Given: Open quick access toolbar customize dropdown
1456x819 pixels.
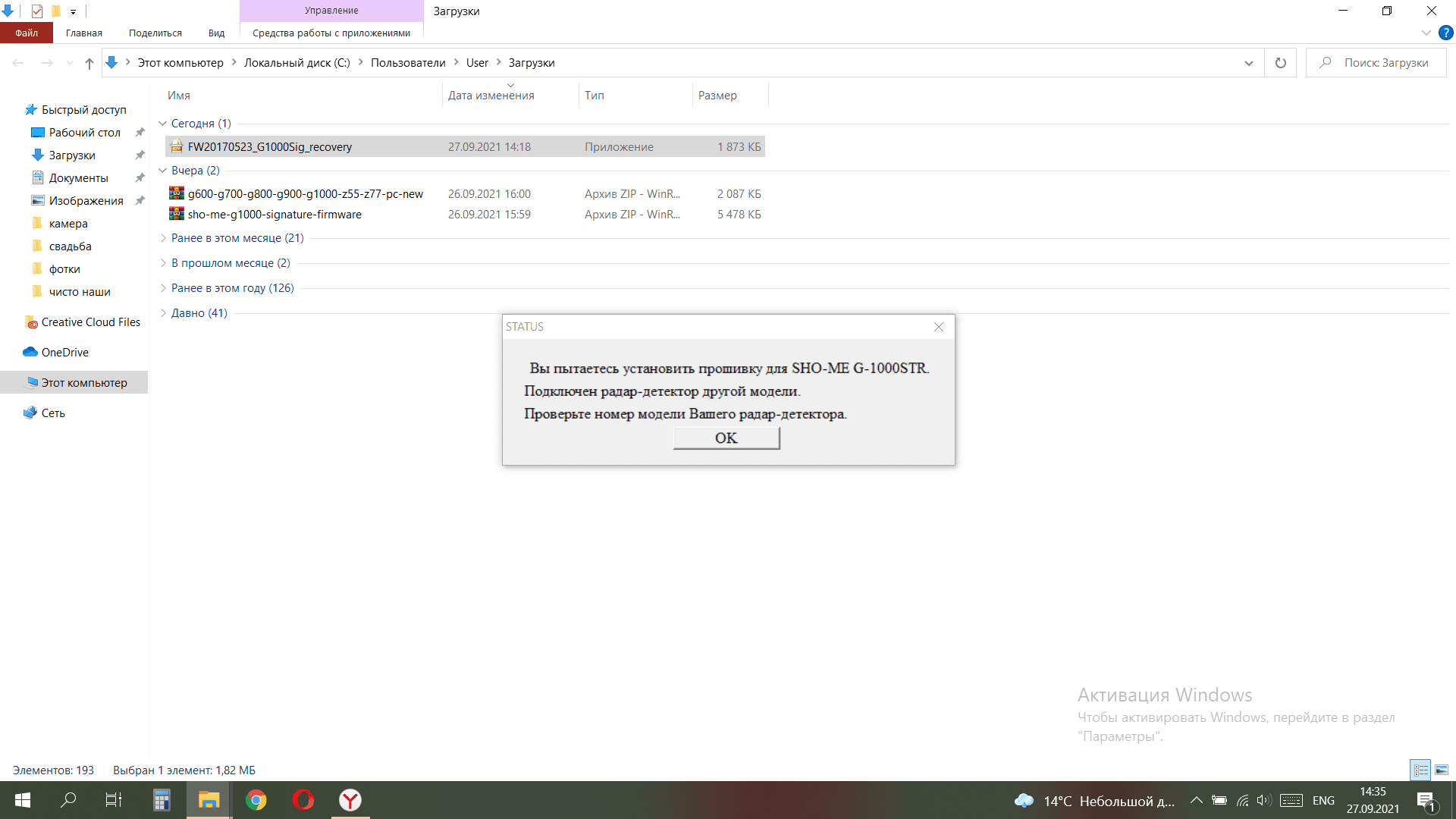Looking at the screenshot, I should 73,11.
